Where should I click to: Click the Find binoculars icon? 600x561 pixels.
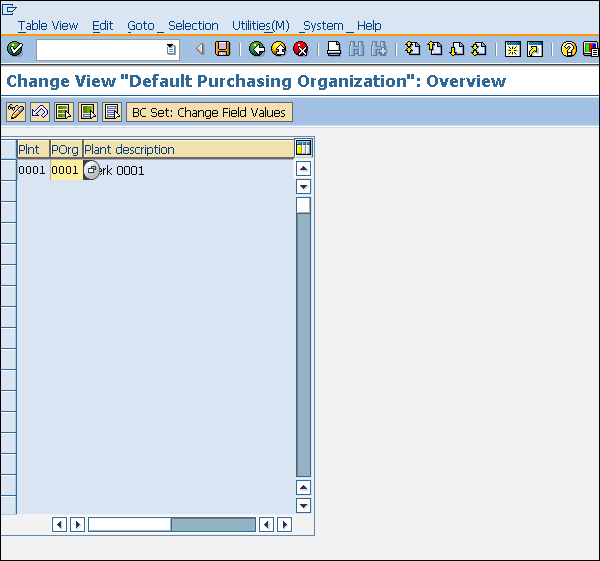[356, 49]
